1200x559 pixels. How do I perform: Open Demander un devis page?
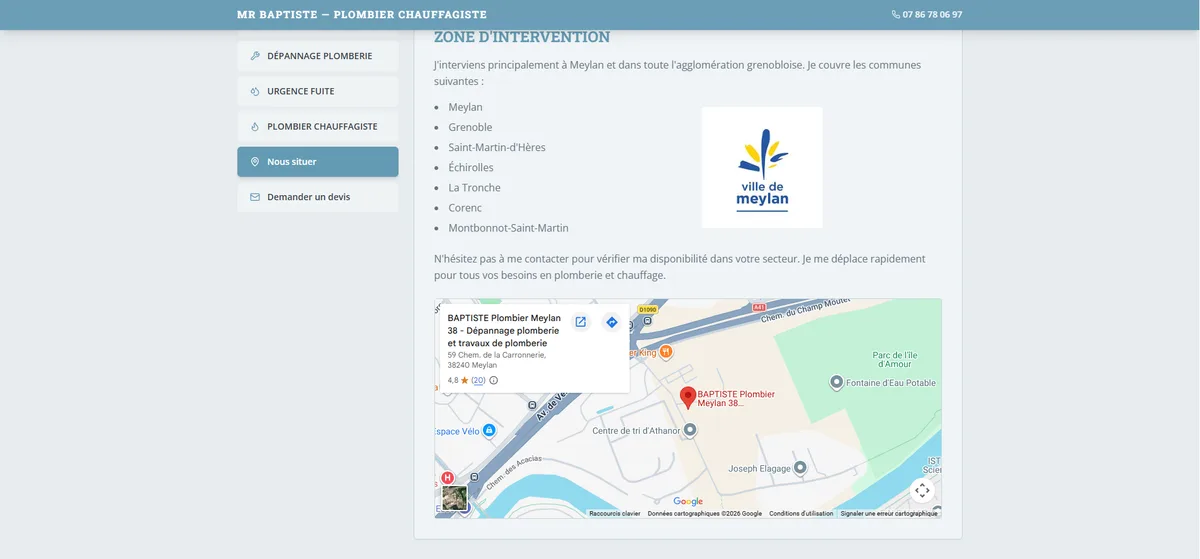click(x=318, y=197)
